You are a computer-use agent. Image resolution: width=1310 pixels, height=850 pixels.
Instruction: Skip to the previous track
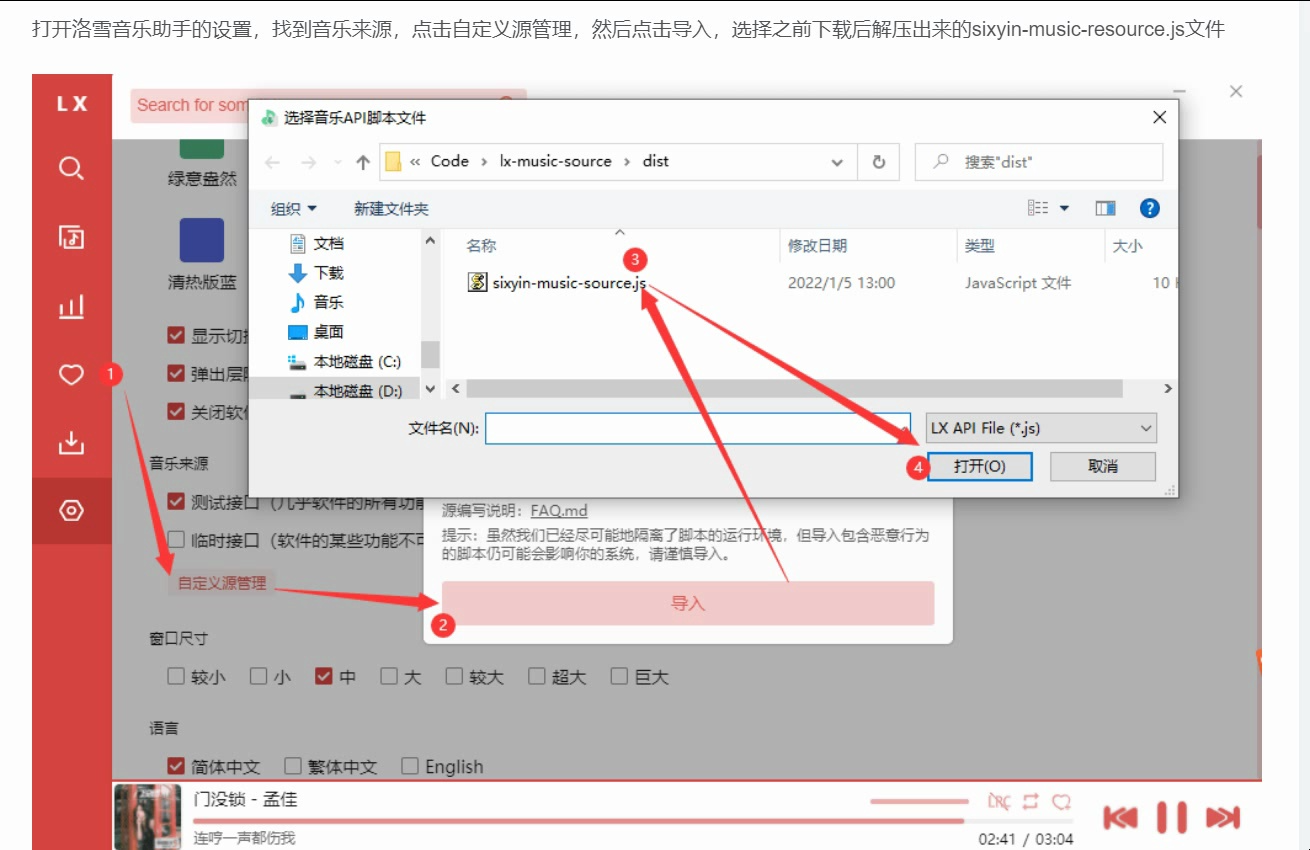[1120, 817]
